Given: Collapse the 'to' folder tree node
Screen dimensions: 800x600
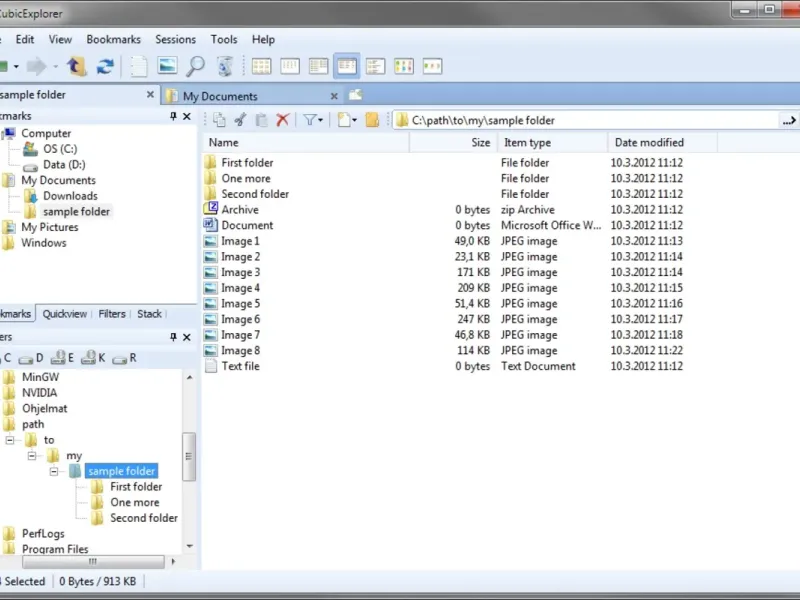Looking at the screenshot, I should pos(10,440).
